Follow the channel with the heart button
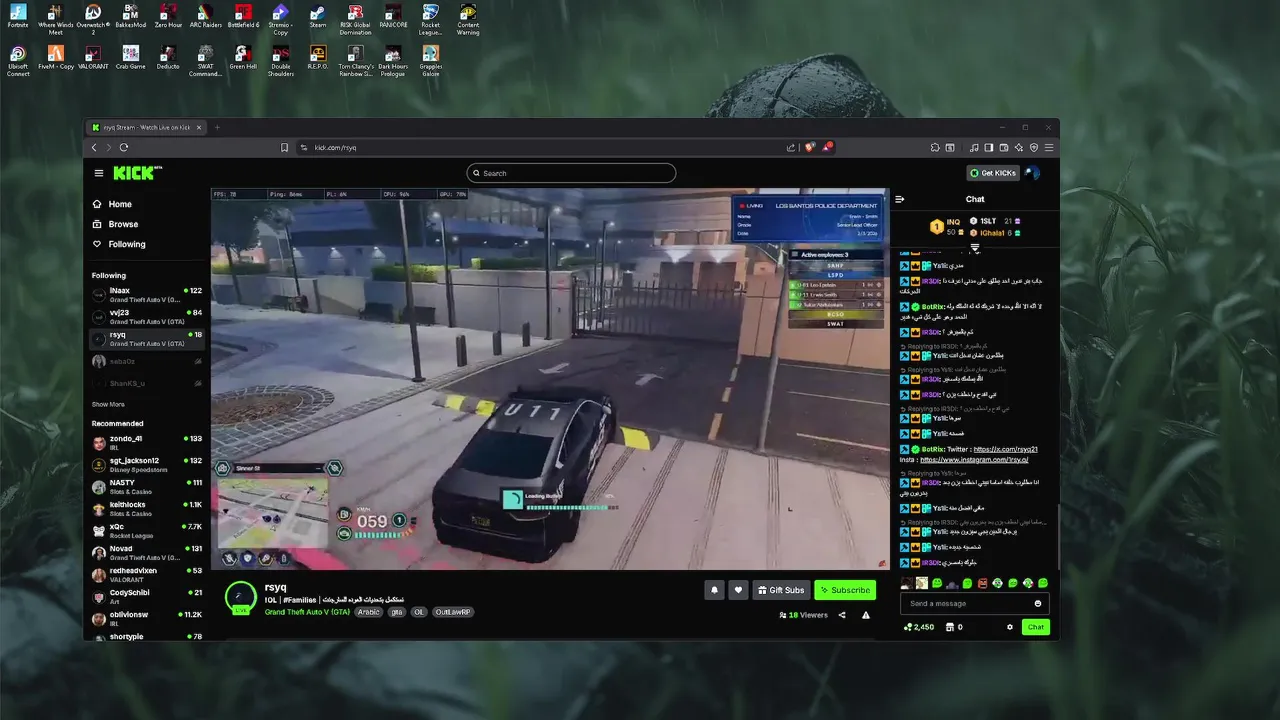The image size is (1280, 720). 738,590
